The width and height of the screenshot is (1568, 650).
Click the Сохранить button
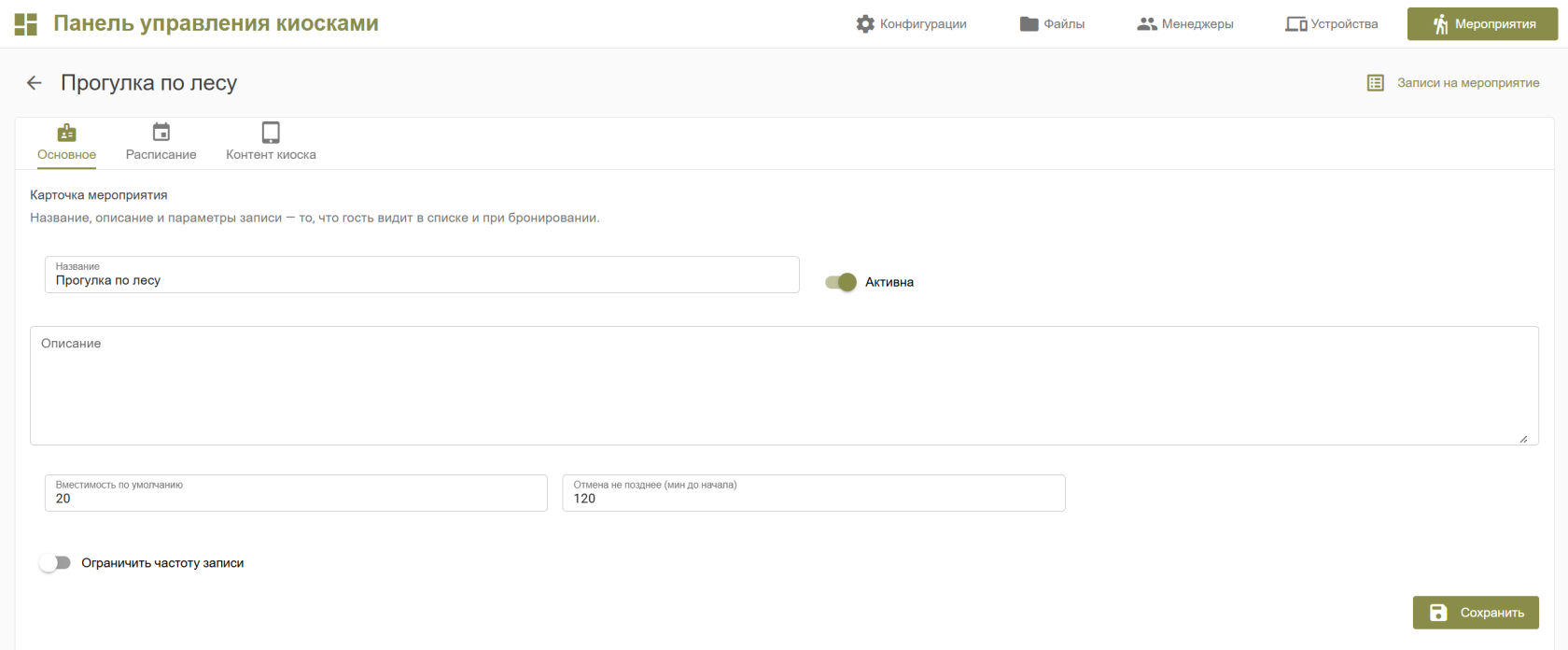pos(1476,613)
